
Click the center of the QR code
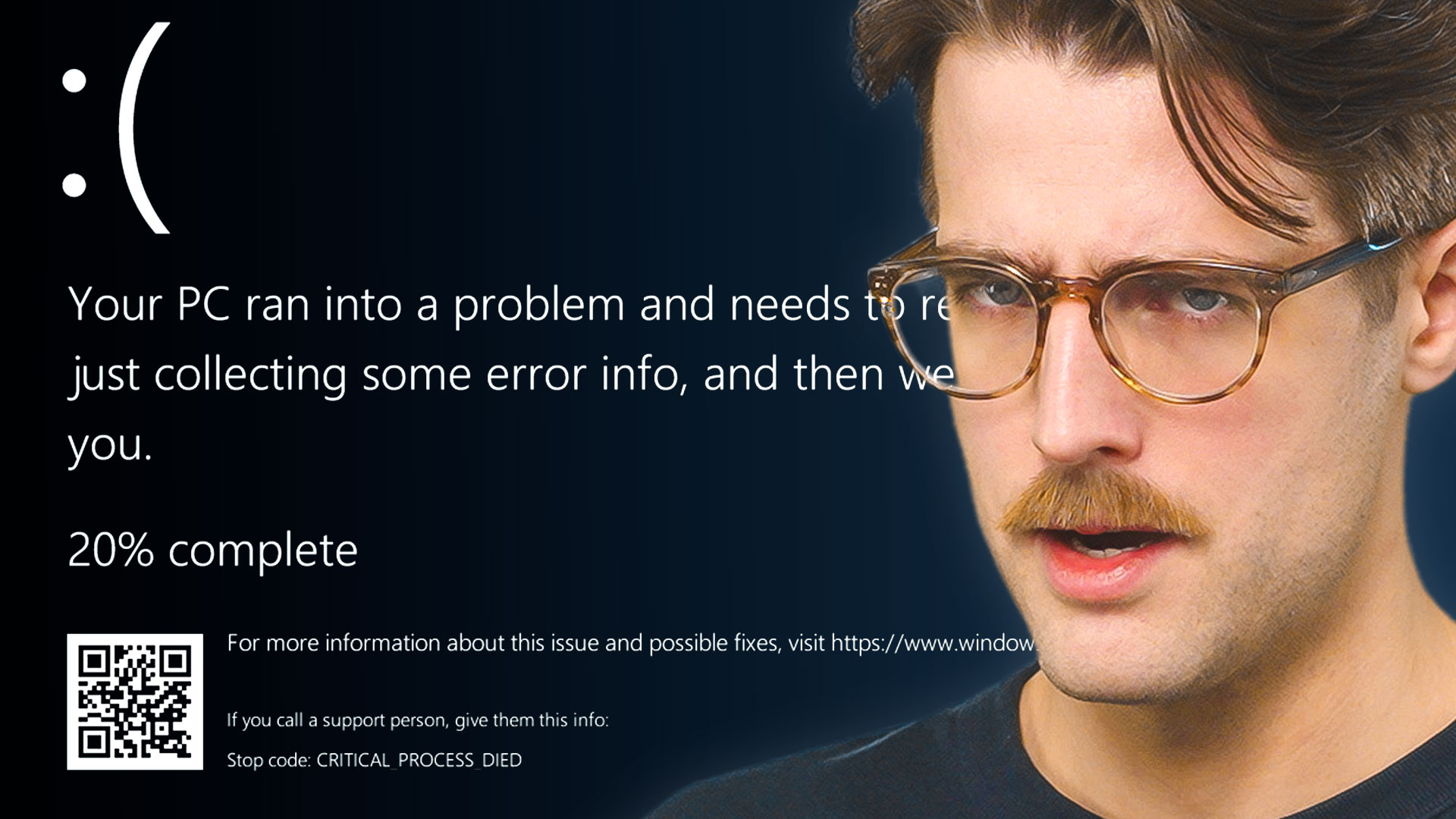[135, 702]
